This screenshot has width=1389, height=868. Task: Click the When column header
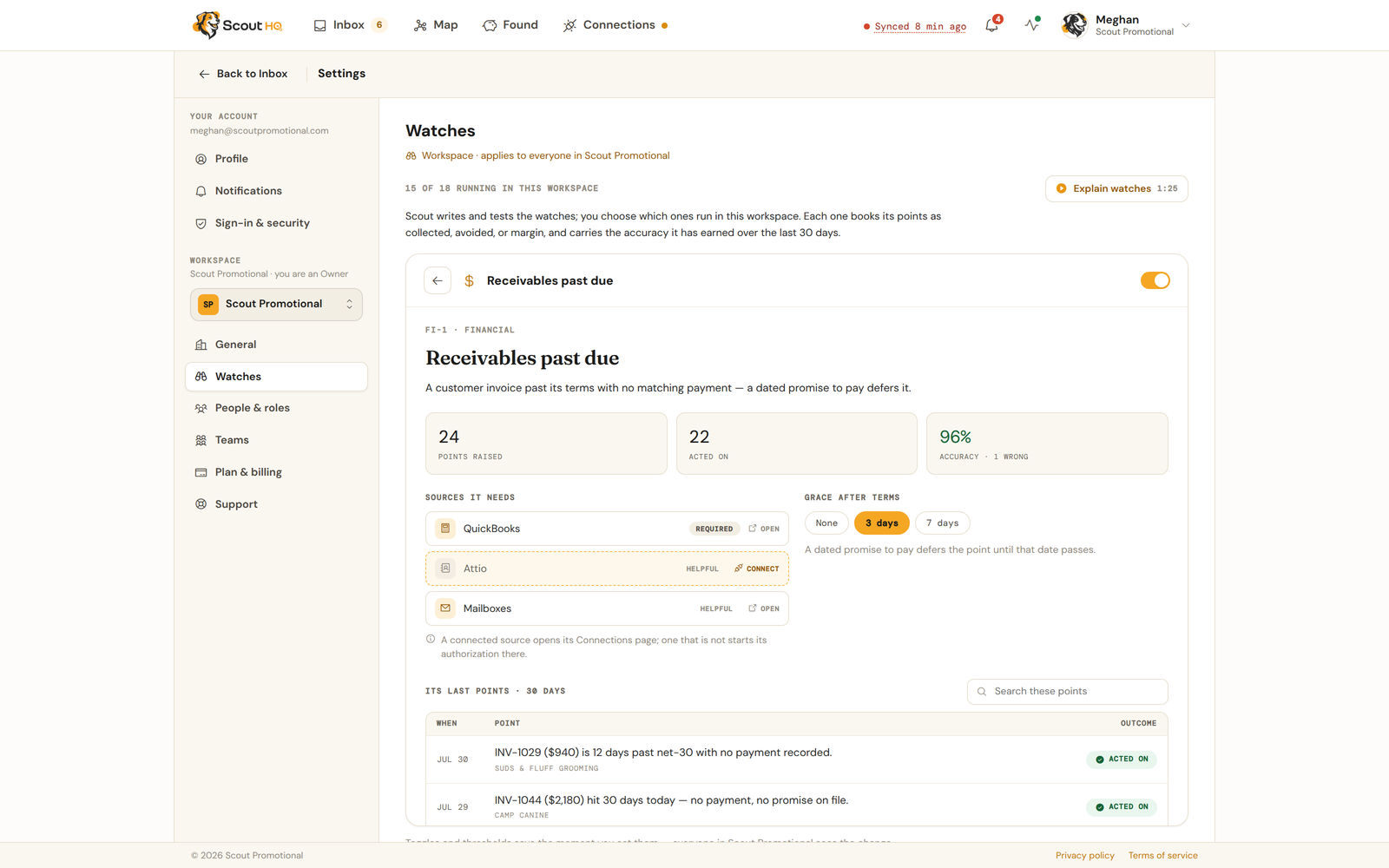pos(446,723)
